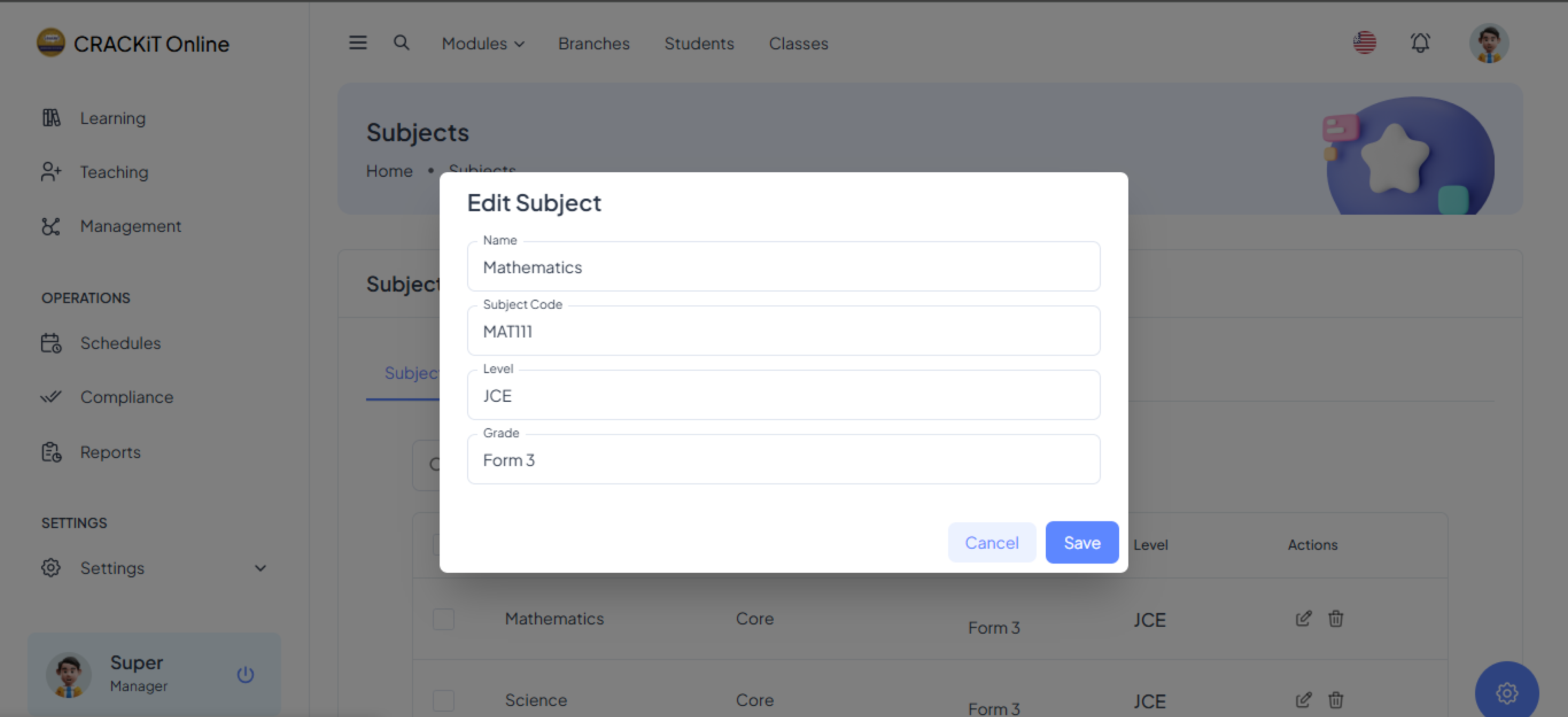Expand the Settings sidebar chevron

(261, 568)
